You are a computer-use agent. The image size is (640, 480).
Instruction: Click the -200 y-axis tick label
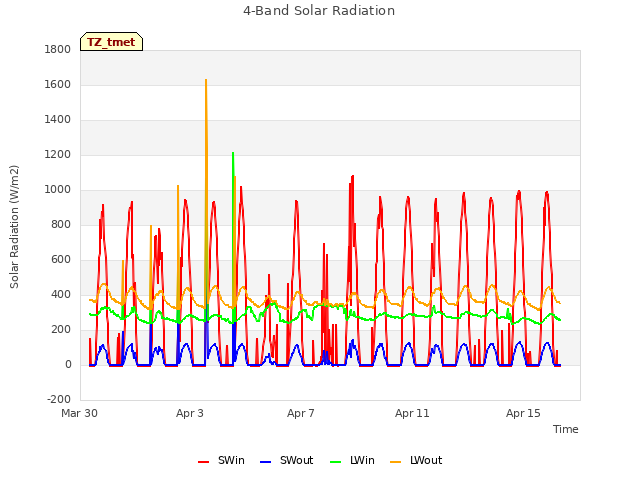point(59,399)
